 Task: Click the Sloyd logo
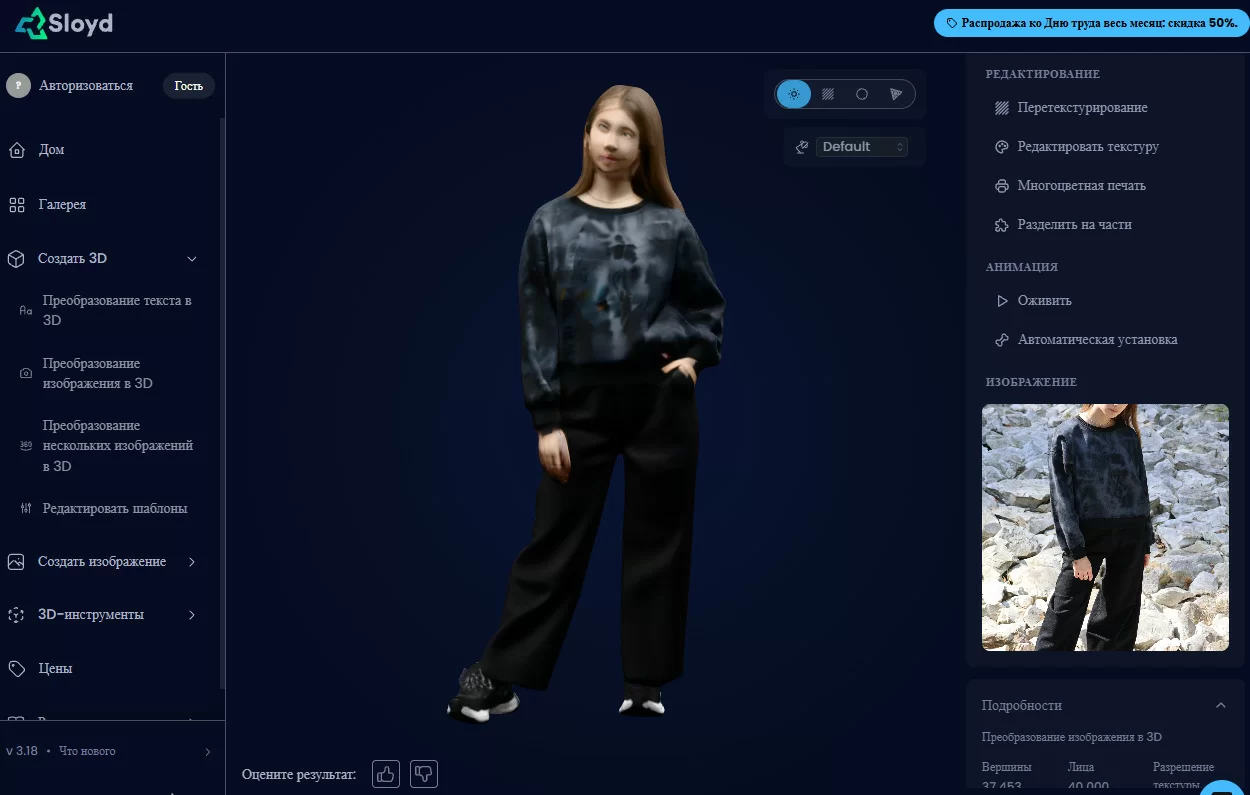point(64,23)
